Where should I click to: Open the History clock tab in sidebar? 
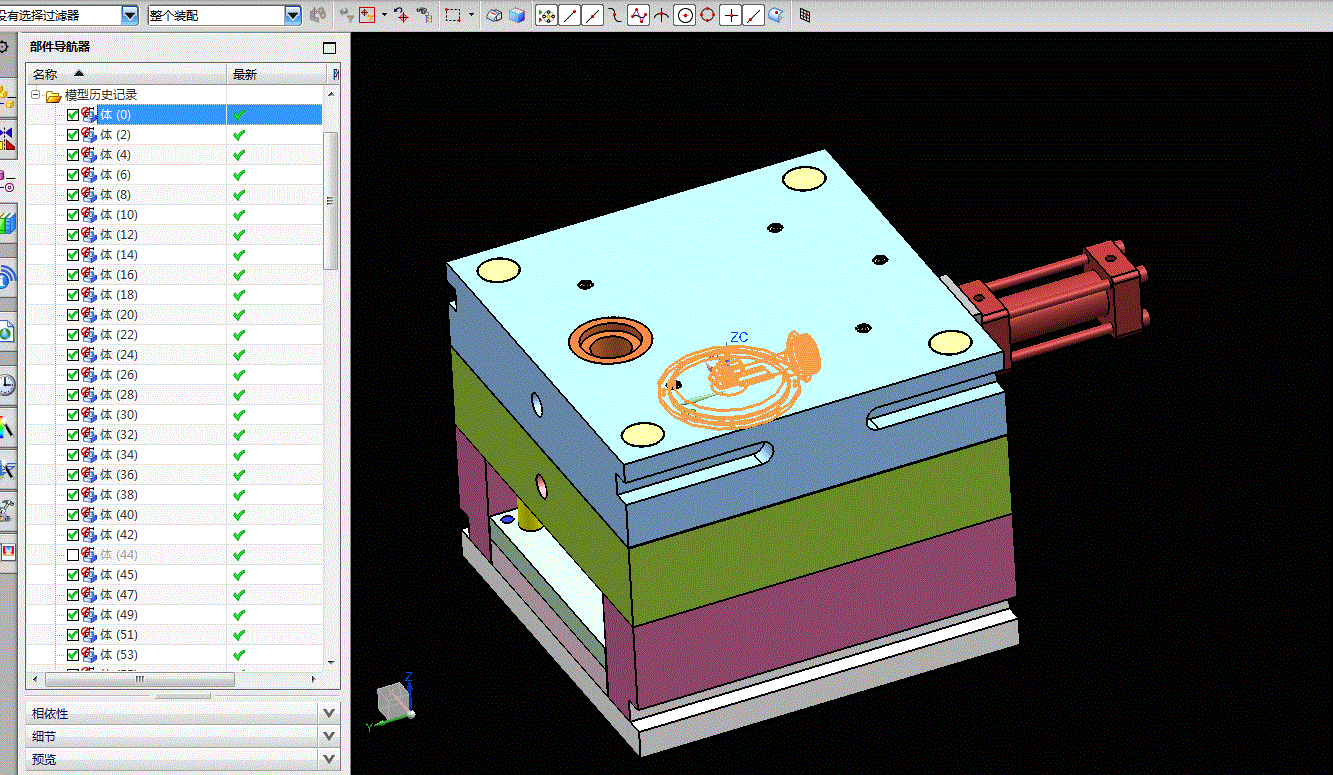pyautogui.click(x=7, y=385)
